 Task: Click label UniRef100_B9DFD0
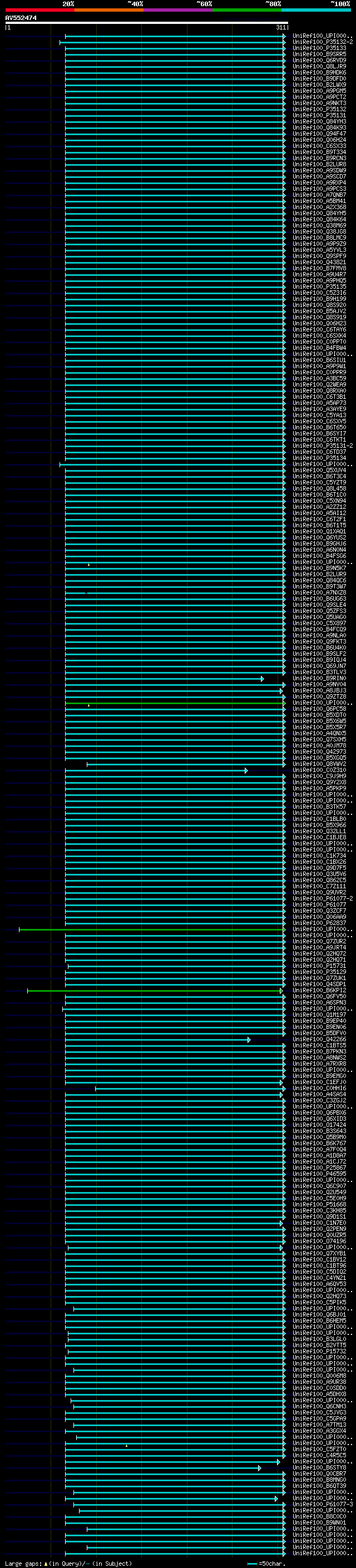point(319,78)
